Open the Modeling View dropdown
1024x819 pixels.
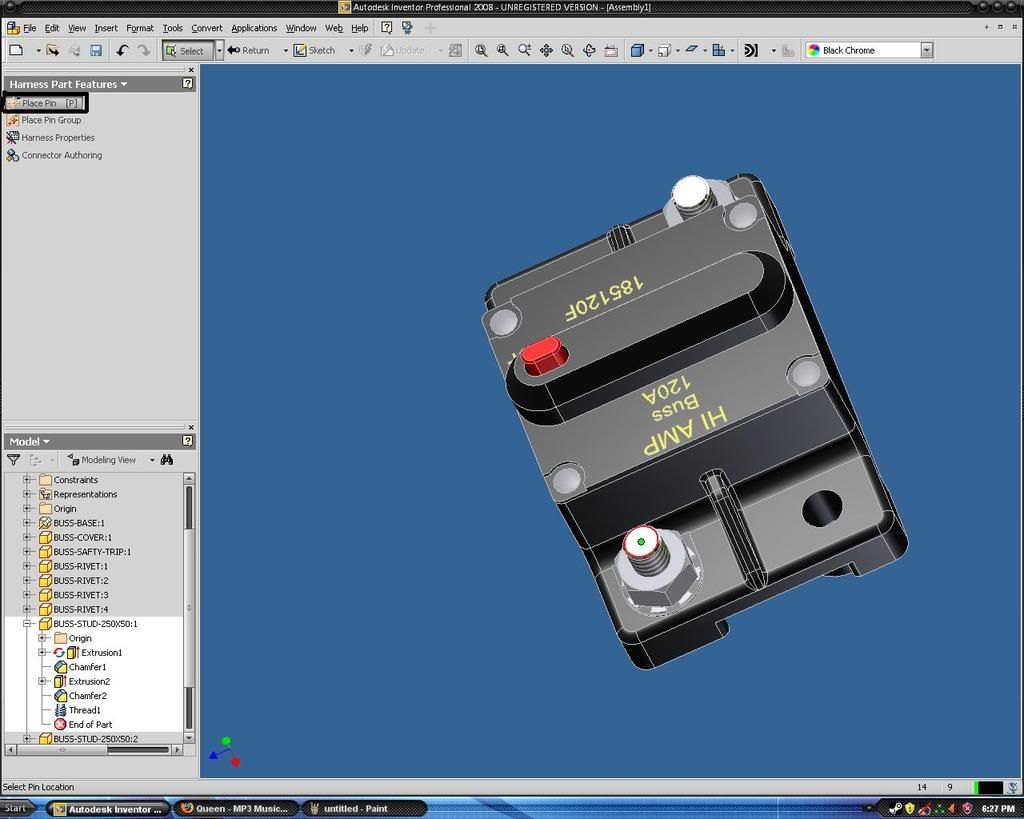coord(152,460)
